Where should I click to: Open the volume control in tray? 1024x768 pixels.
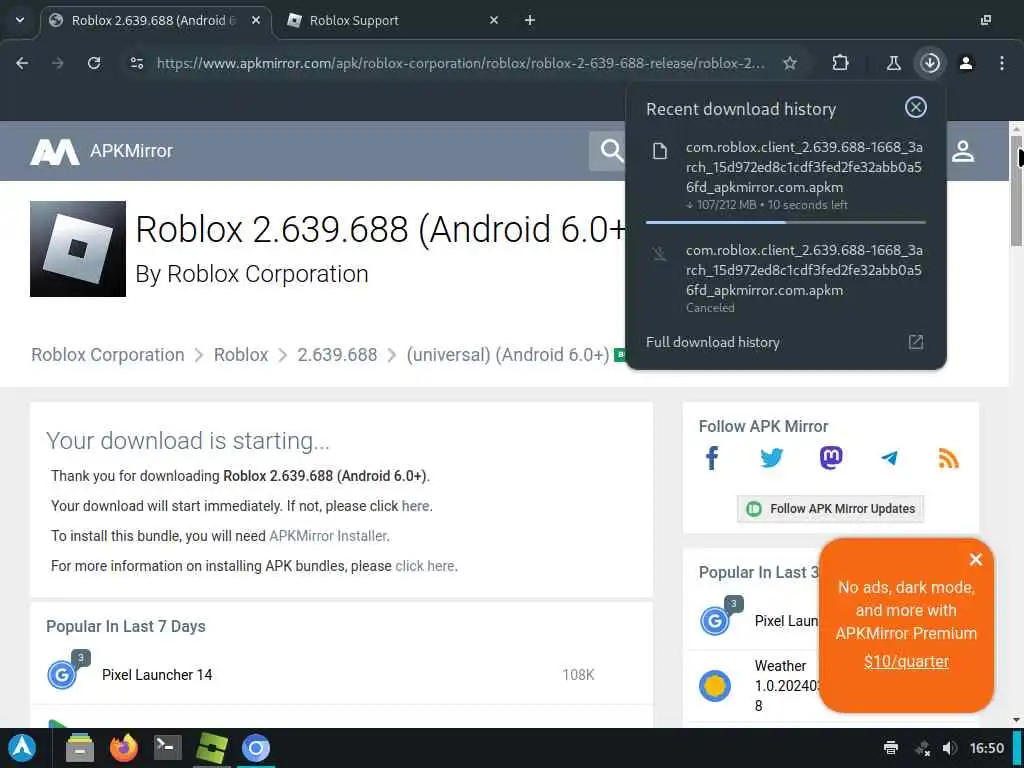950,748
